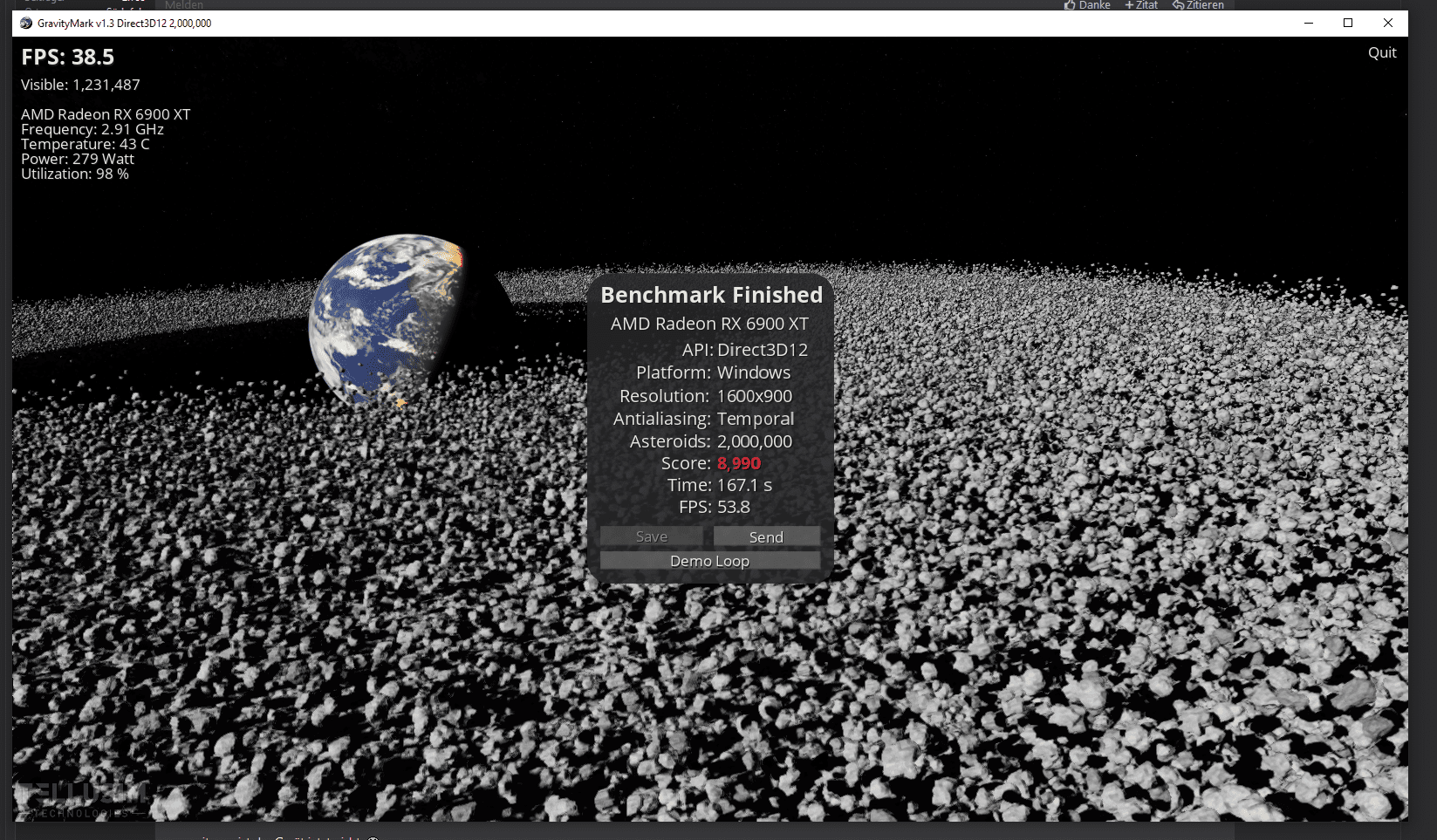Click the Power: 279 Watt line
The height and width of the screenshot is (840, 1437).
78,159
